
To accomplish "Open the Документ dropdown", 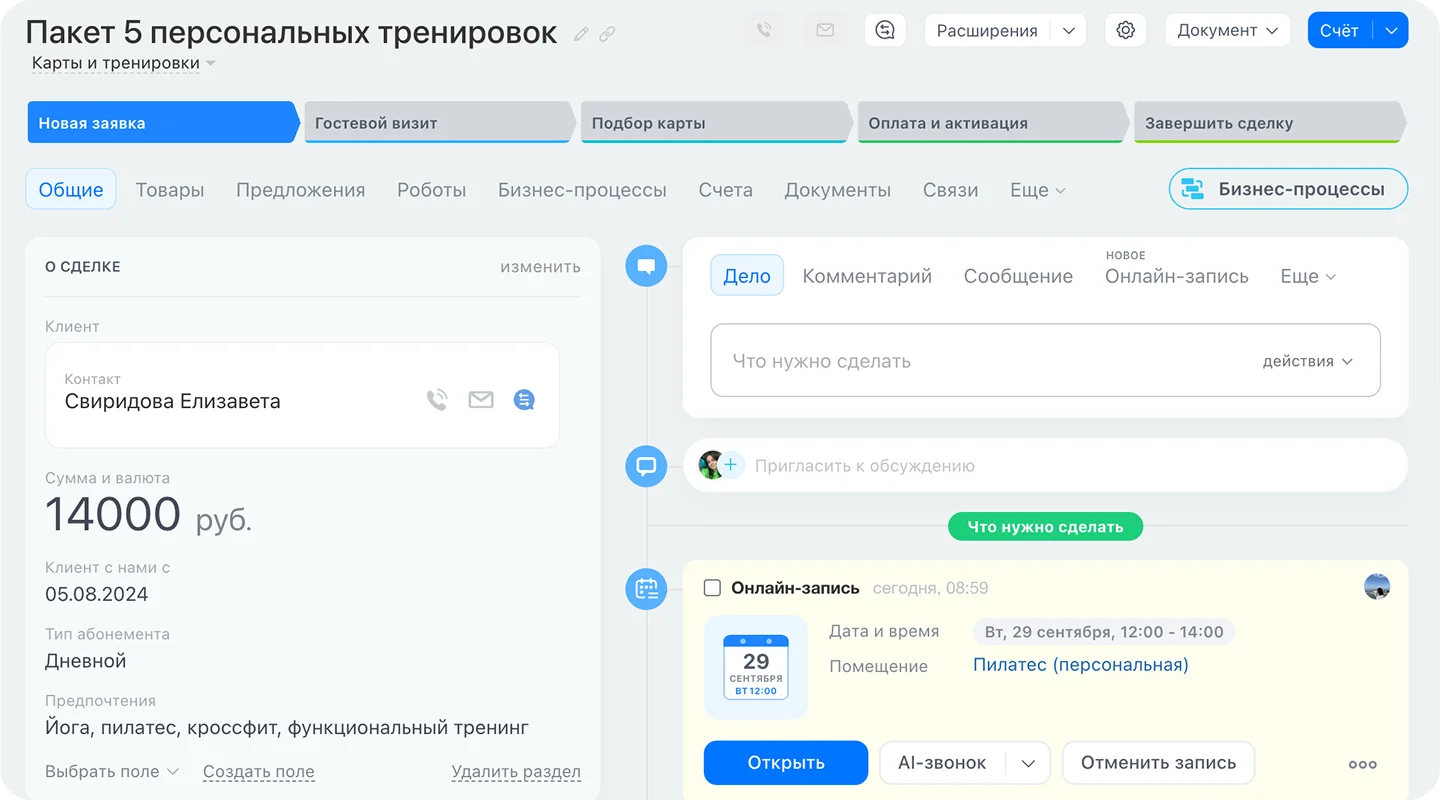I will 1228,30.
